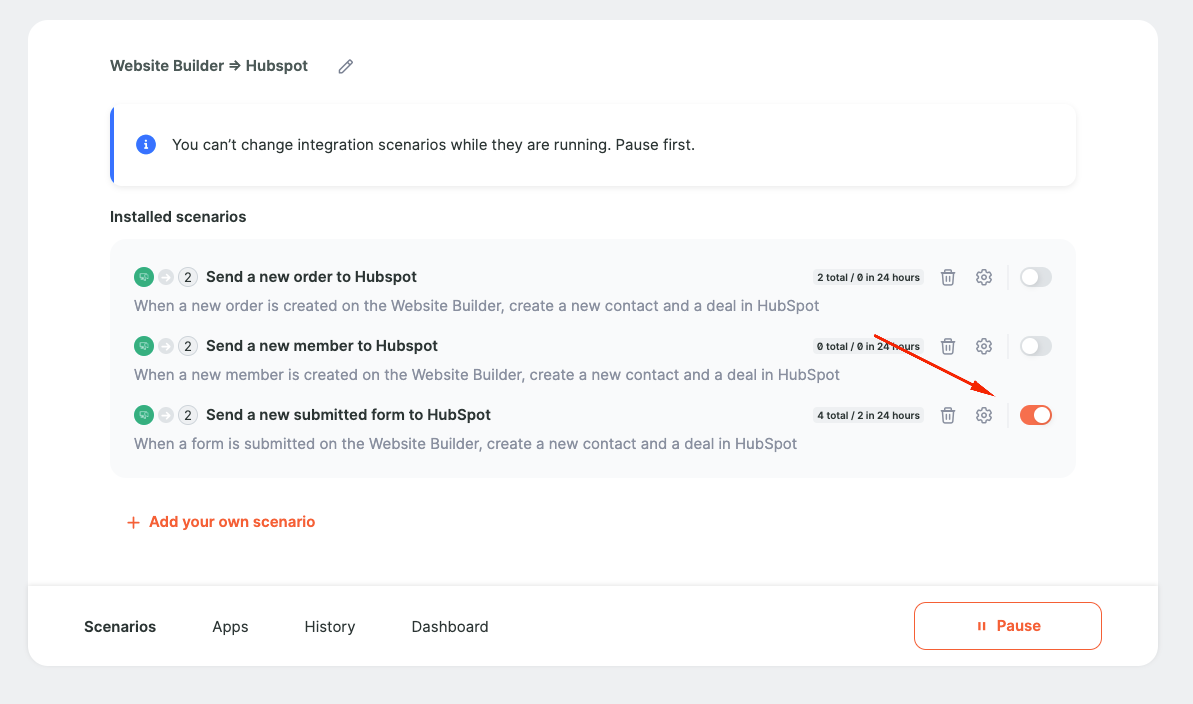1193x704 pixels.
Task: Select the 'Send a new order to Hubspot' title
Action: [x=311, y=277]
